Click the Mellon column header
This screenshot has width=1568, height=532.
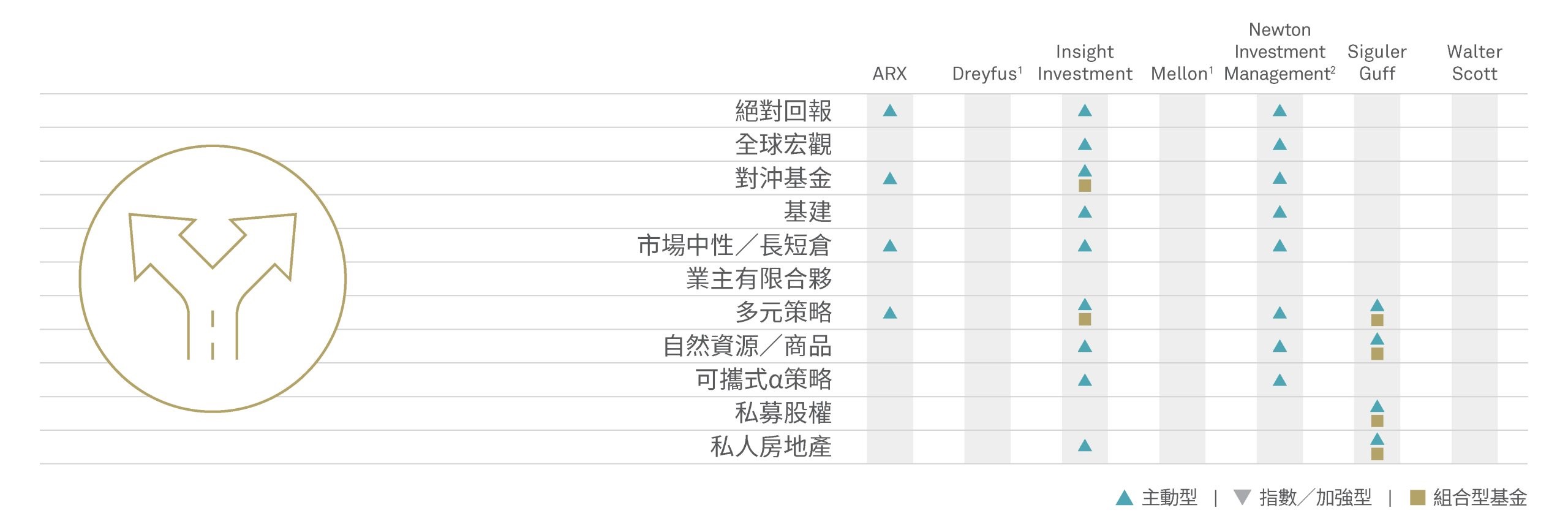pyautogui.click(x=1182, y=74)
